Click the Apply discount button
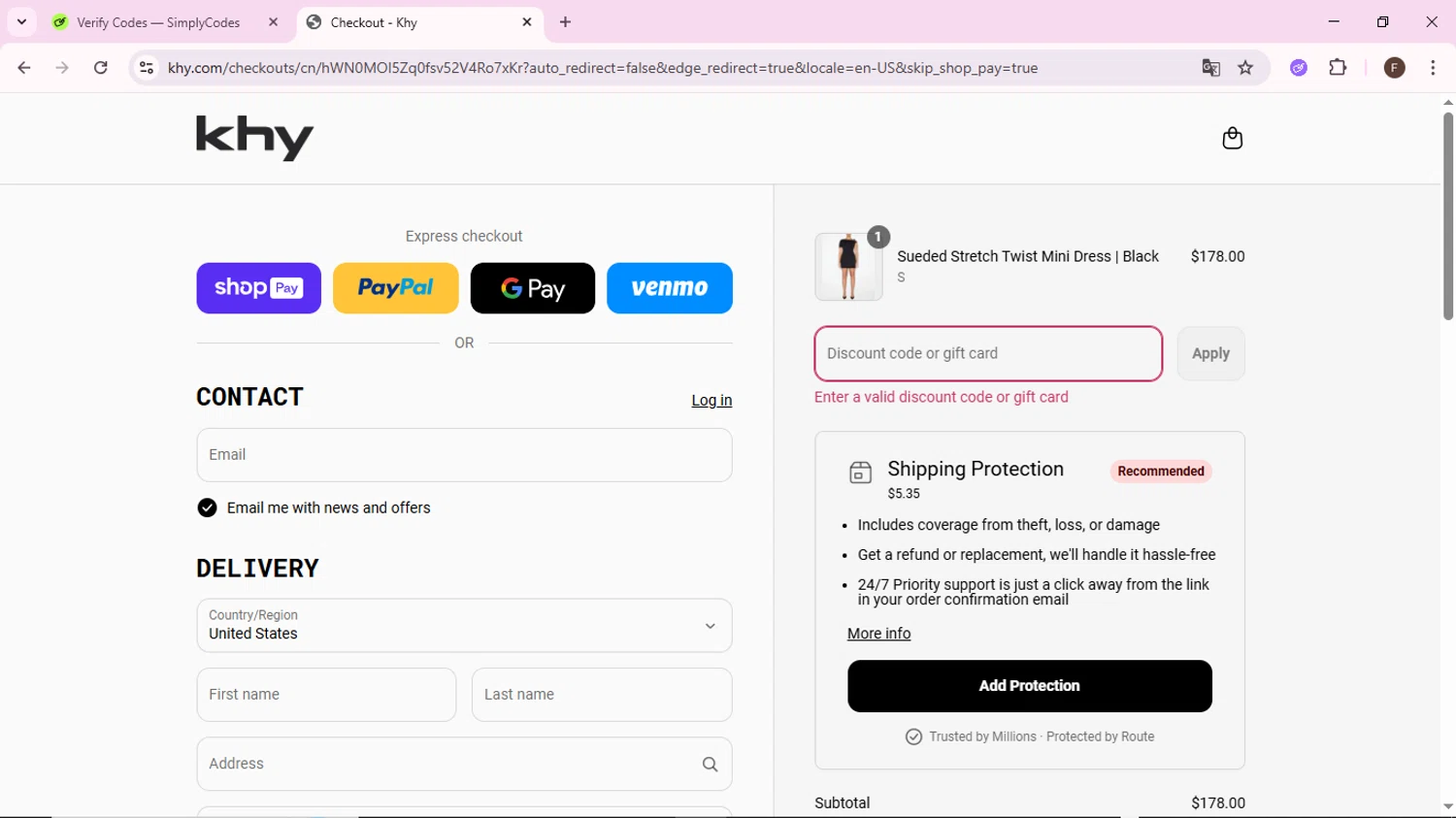1456x818 pixels. click(x=1210, y=354)
